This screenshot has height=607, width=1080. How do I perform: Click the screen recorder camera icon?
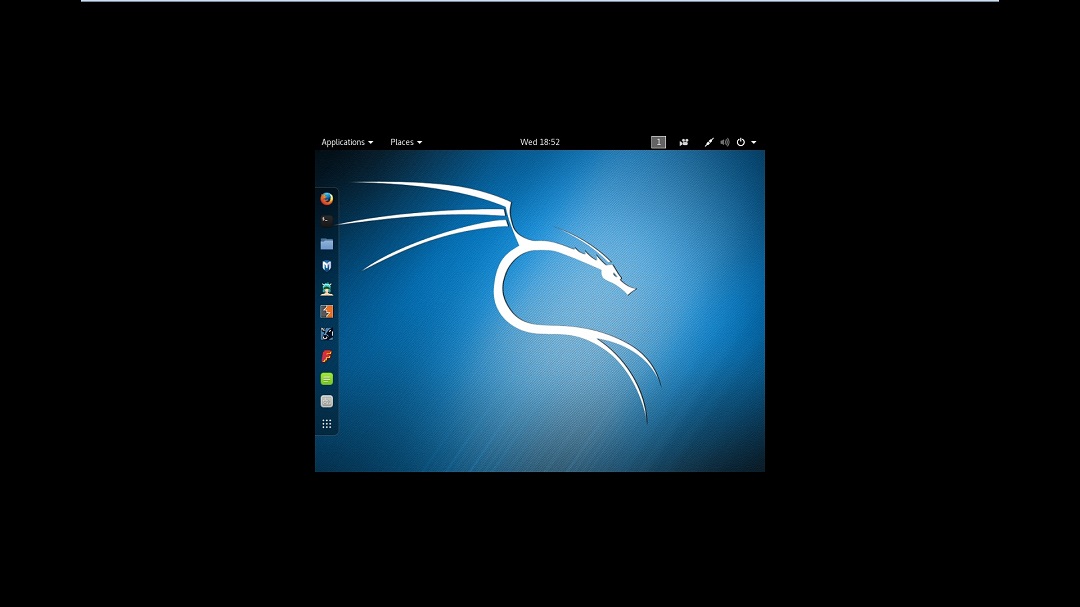[x=684, y=142]
